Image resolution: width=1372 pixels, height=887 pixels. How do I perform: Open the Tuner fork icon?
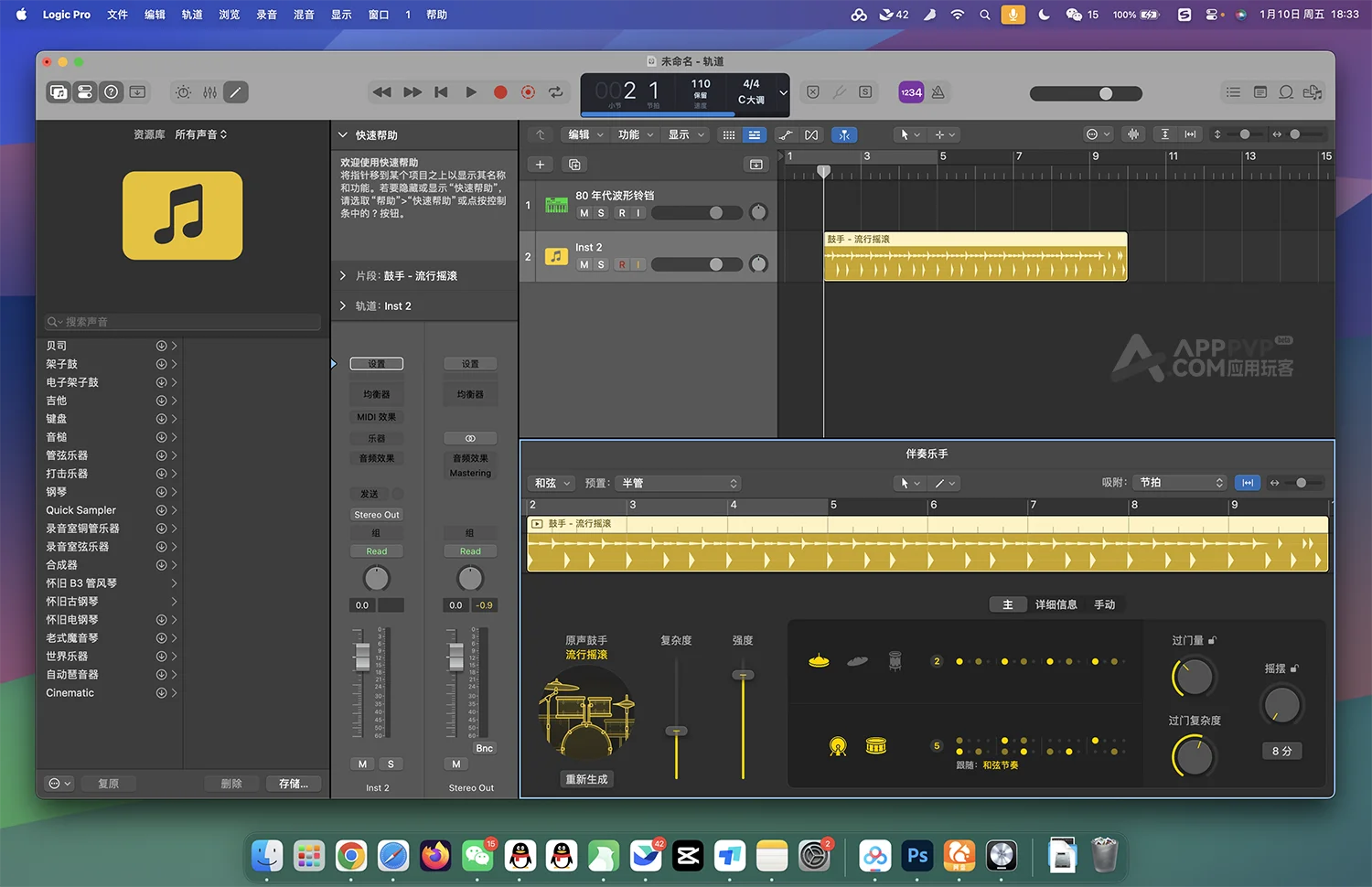839,92
